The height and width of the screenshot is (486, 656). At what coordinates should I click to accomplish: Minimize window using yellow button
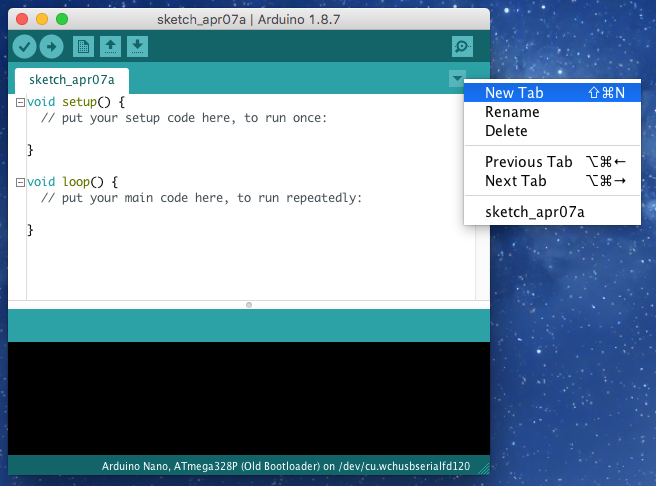point(42,19)
